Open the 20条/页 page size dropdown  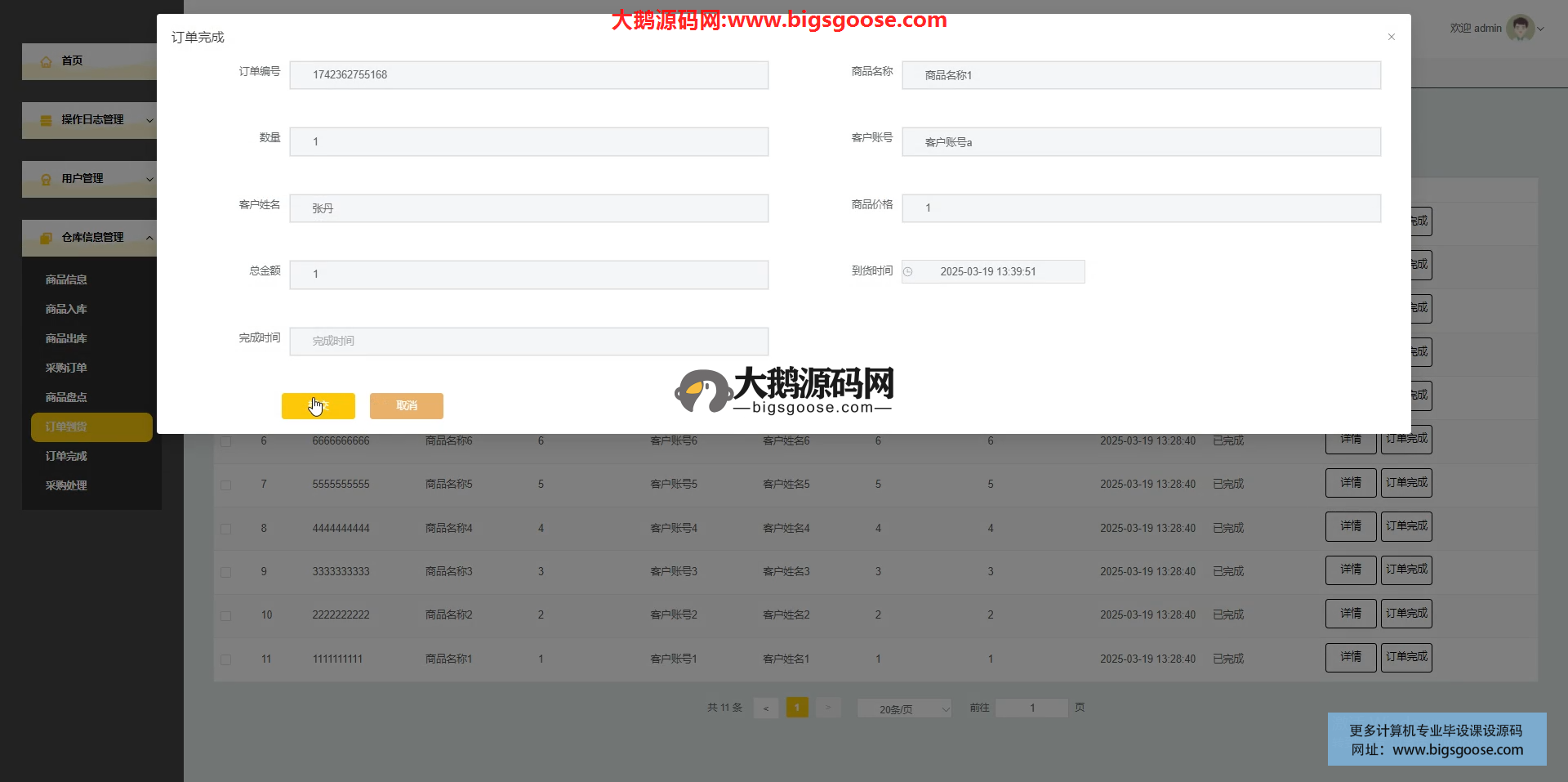[904, 708]
